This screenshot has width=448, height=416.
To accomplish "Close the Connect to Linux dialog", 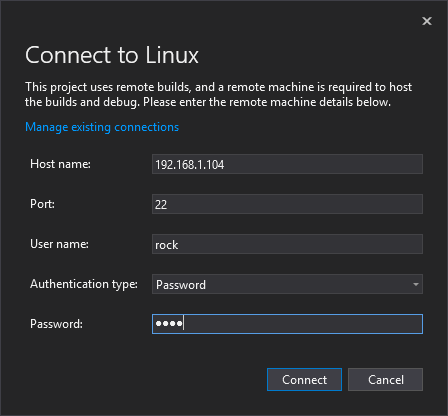I will pyautogui.click(x=427, y=21).
